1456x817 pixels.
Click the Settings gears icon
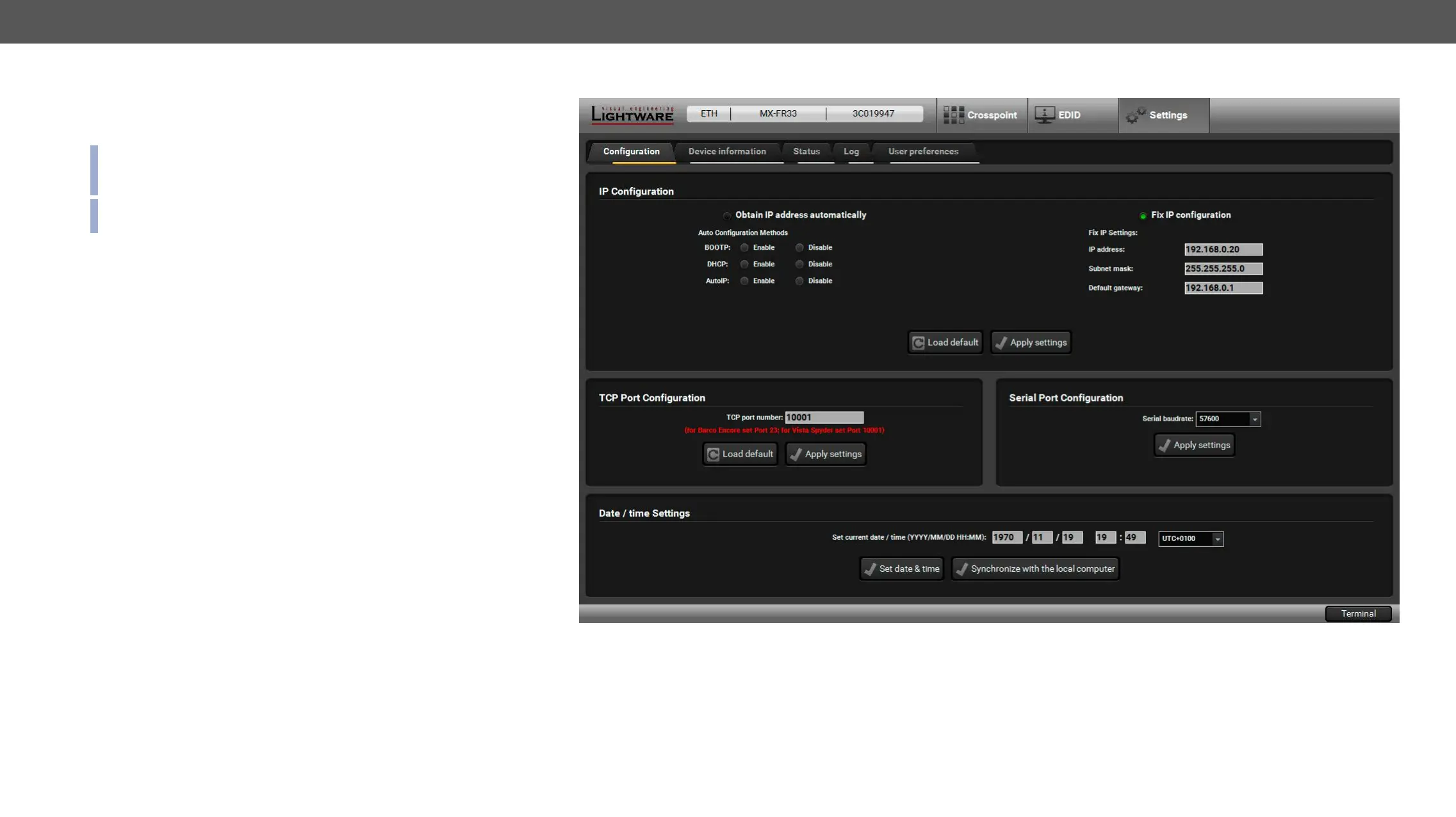tap(1136, 115)
